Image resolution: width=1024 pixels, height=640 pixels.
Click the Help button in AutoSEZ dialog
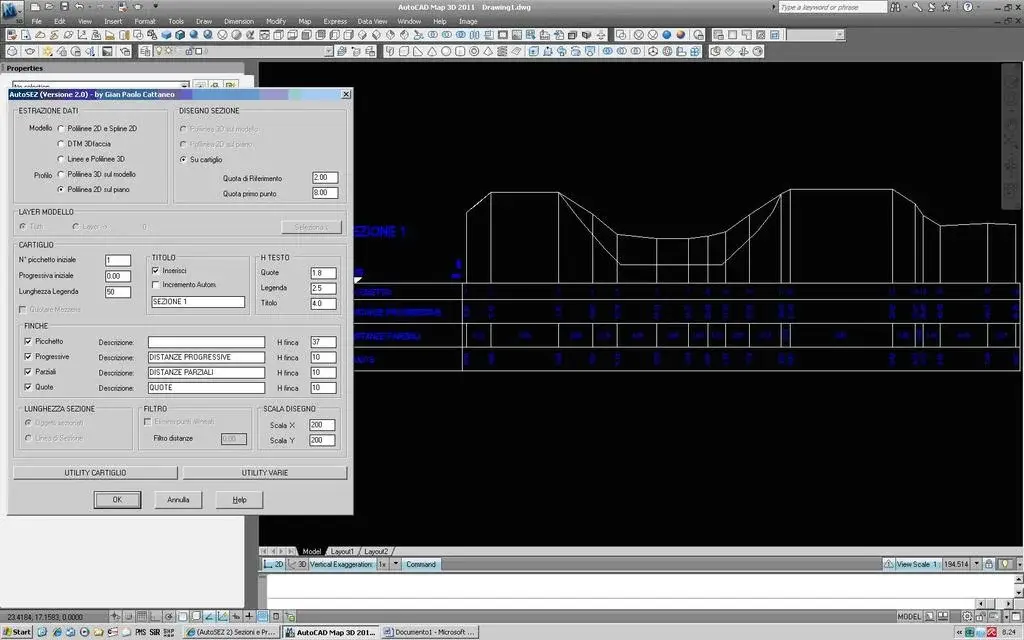point(240,500)
